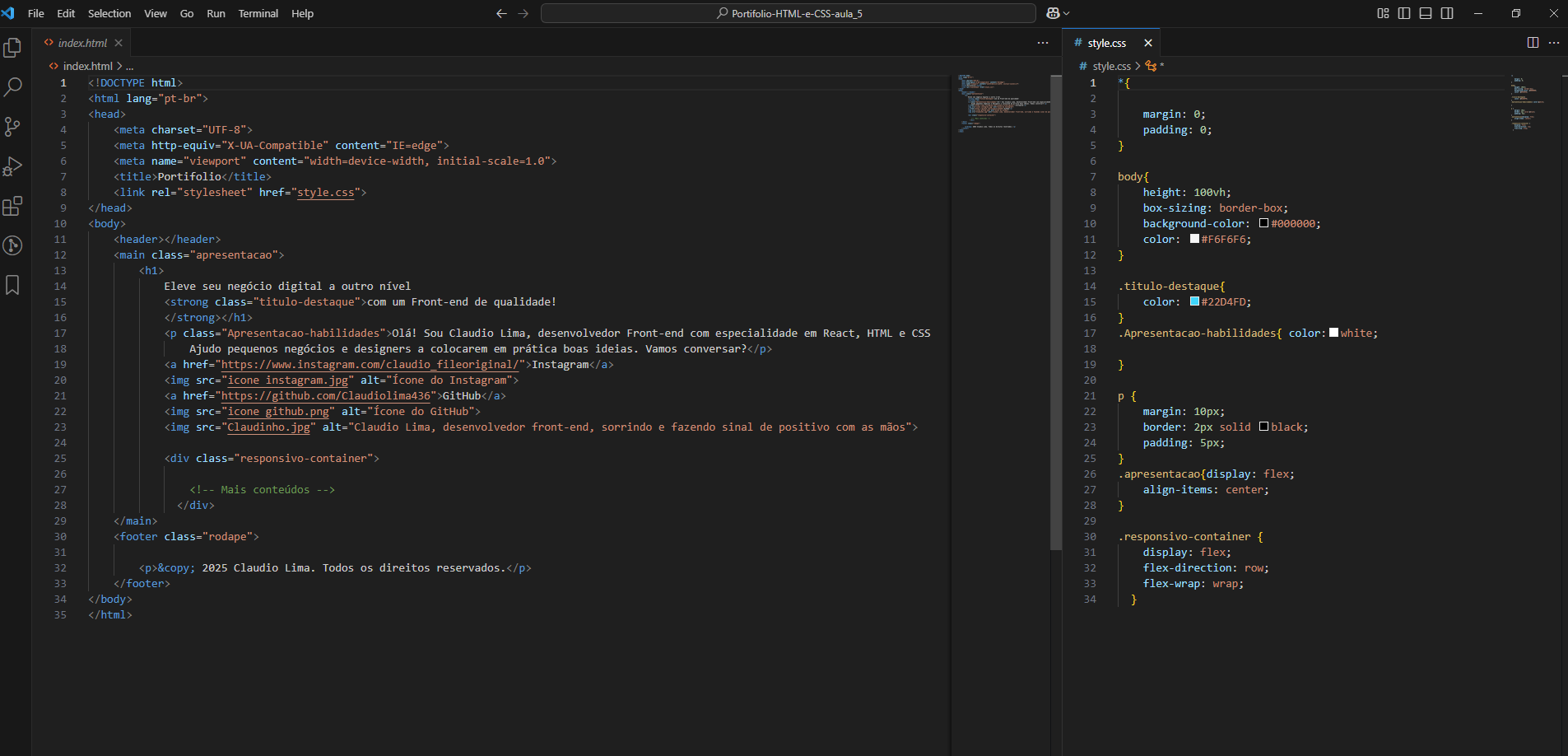Click the universal selector breadcrumb symbol
Screen dimensions: 1568x756
coord(1156,66)
